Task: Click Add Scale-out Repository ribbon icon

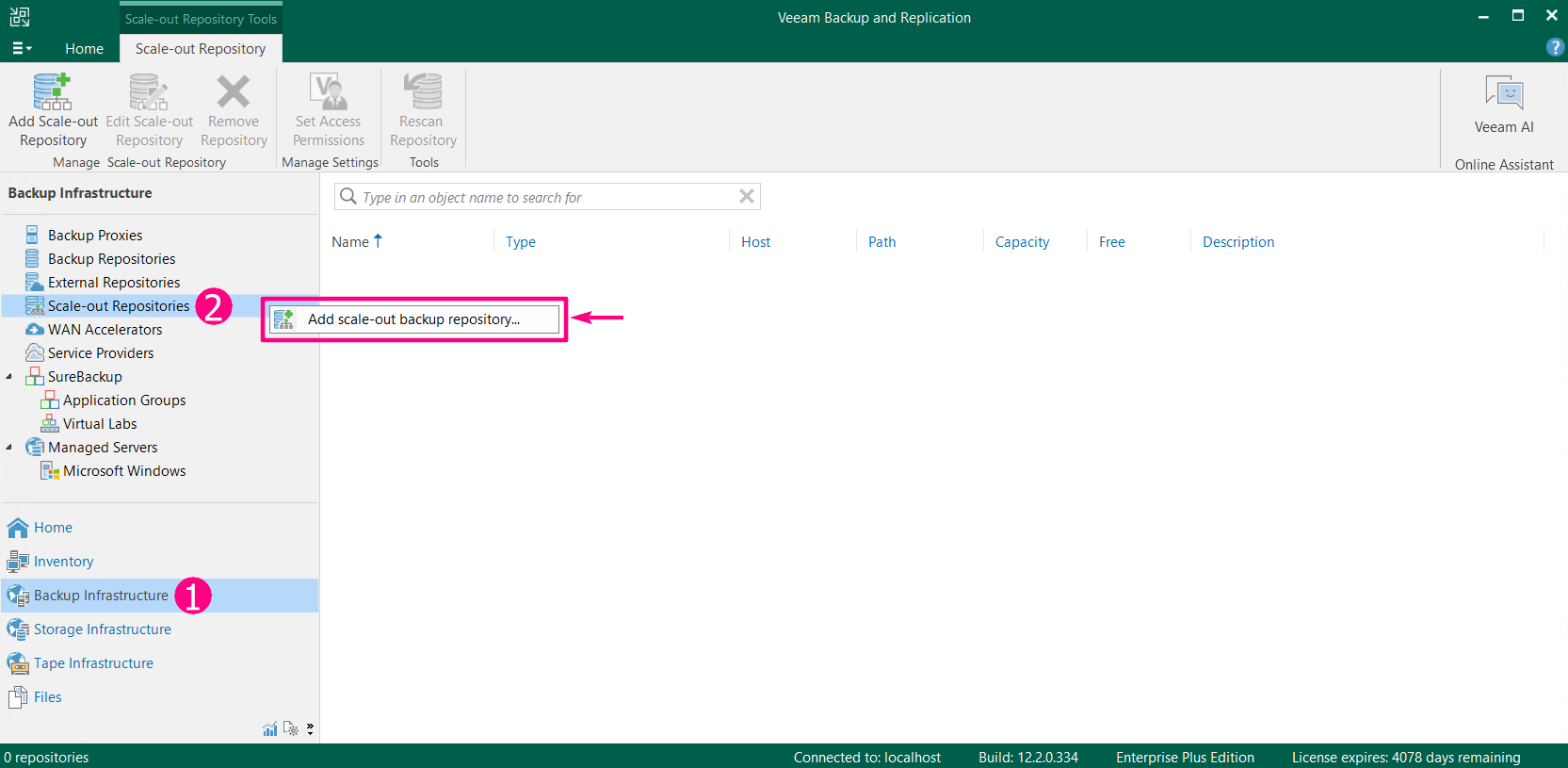Action: [53, 91]
